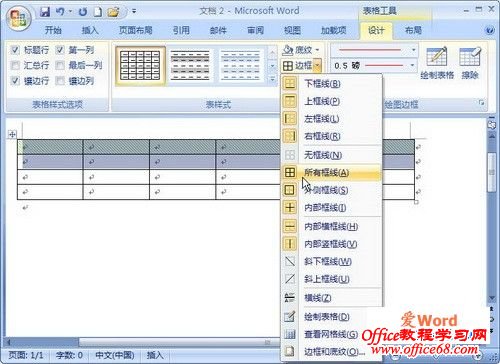
Task: Choose Inside Horizontal Border icon (内部横框线)
Action: click(290, 226)
